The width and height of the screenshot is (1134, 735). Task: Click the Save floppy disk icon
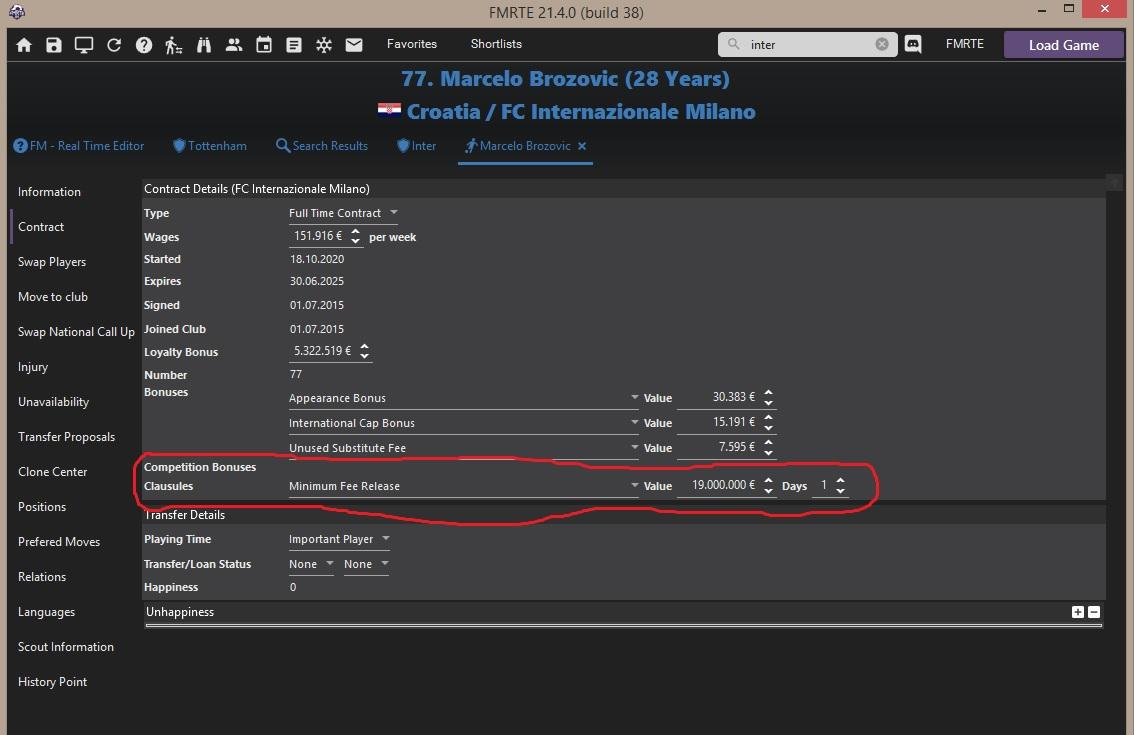pos(54,45)
